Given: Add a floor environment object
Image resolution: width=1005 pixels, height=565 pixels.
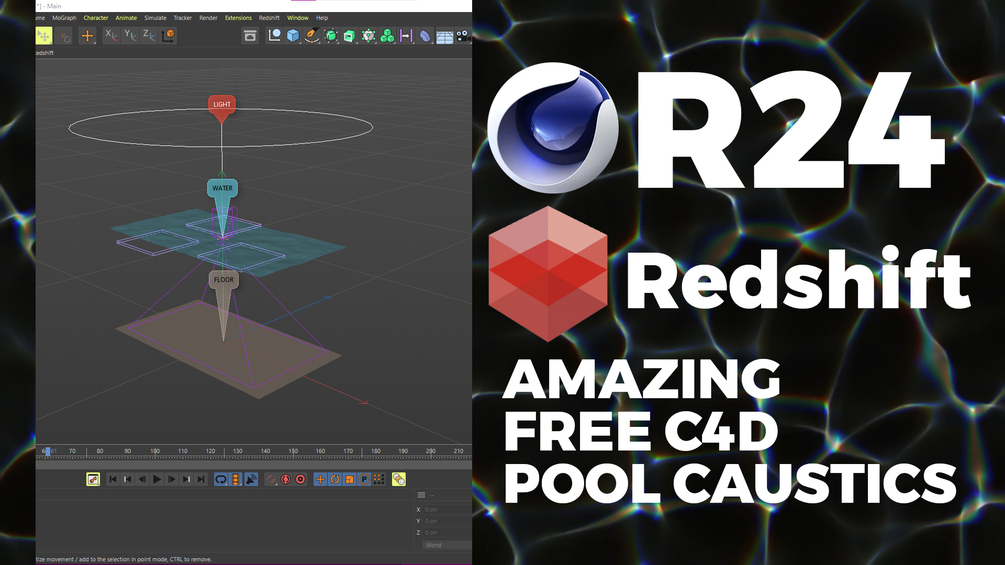Looking at the screenshot, I should 444,35.
